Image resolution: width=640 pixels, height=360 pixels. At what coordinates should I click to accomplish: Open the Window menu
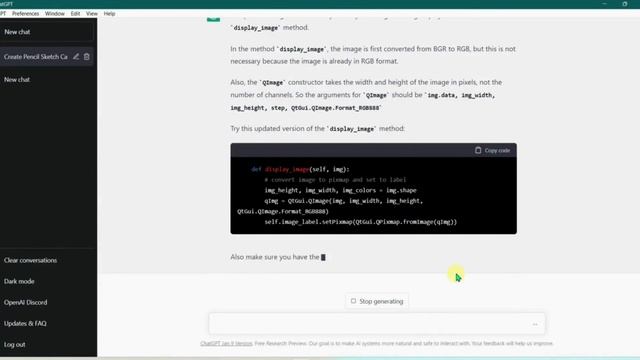pyautogui.click(x=55, y=13)
